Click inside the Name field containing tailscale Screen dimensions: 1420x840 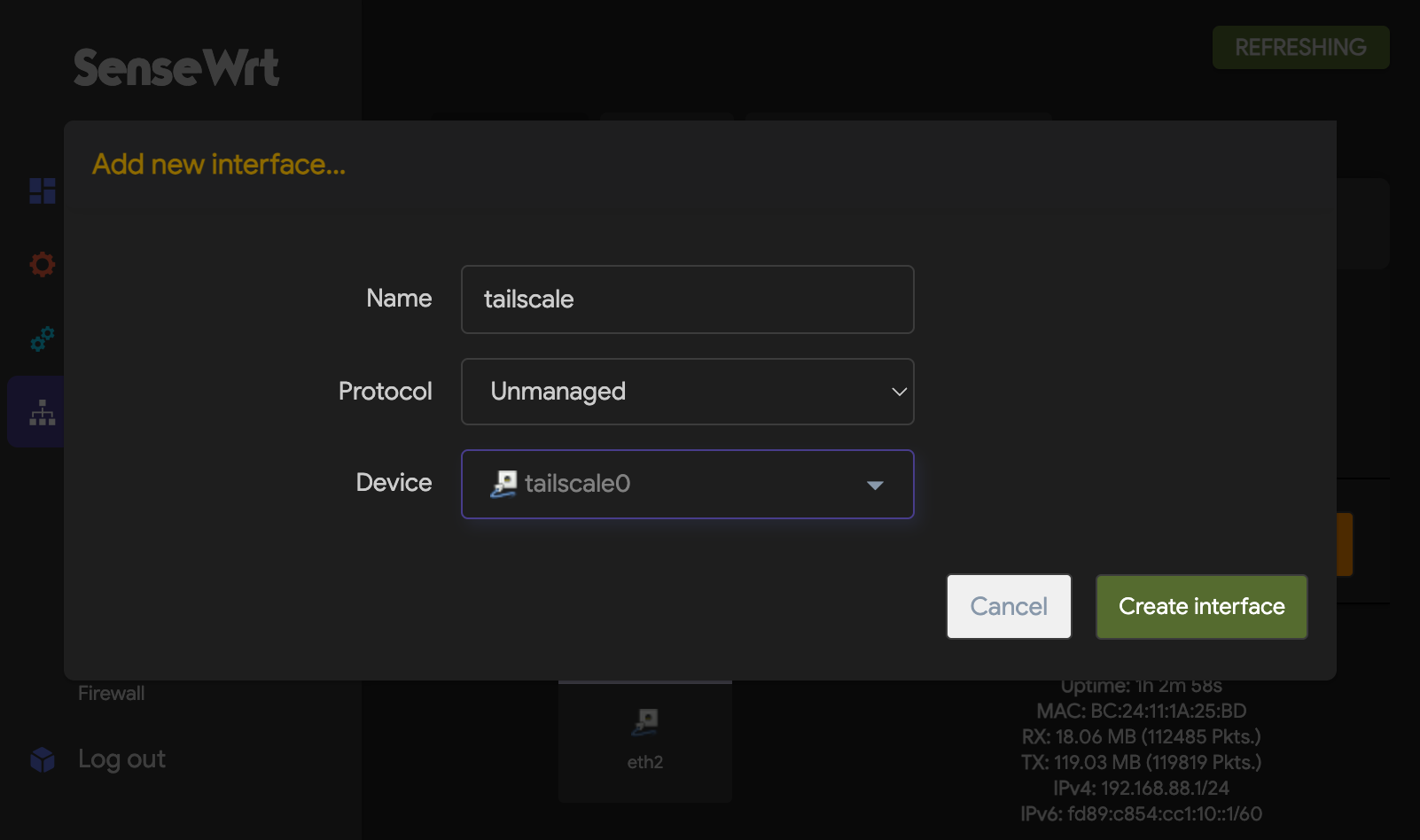tap(688, 299)
